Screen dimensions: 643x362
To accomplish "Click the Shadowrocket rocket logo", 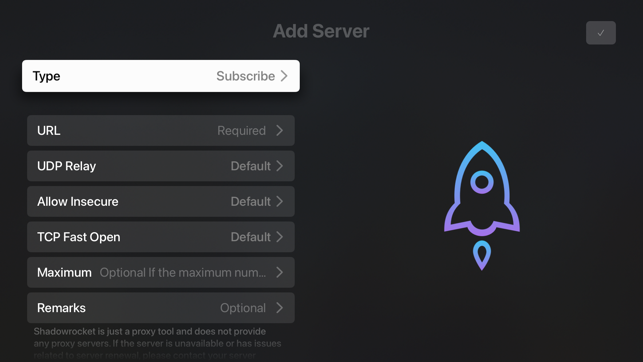I will point(482,205).
